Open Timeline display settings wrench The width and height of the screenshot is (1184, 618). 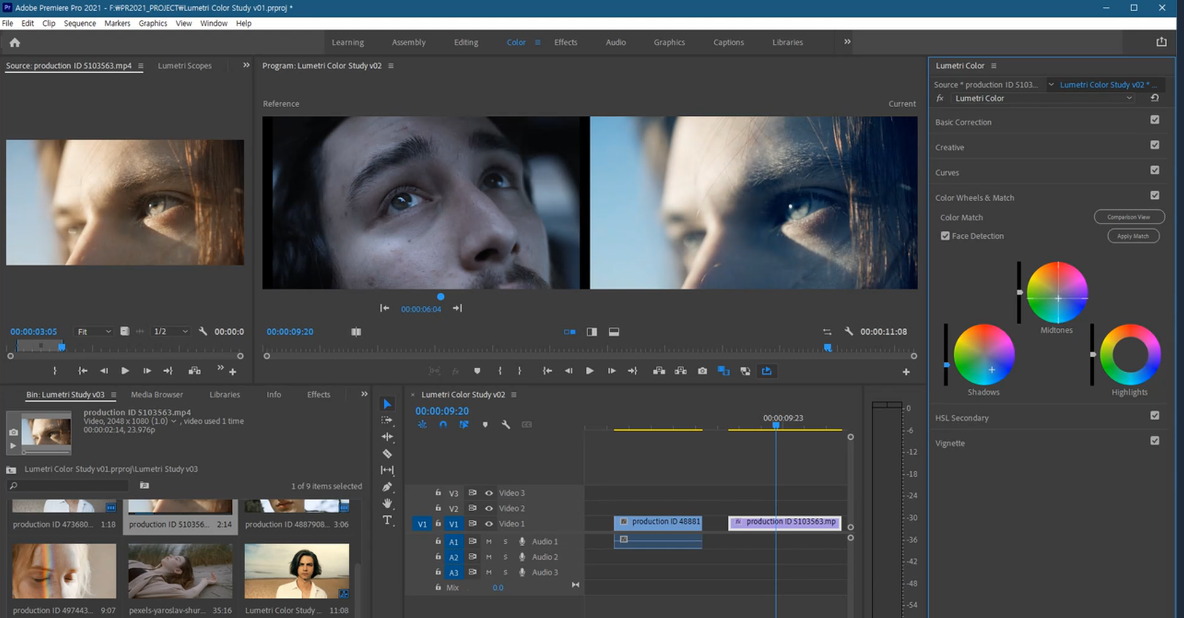tap(506, 425)
